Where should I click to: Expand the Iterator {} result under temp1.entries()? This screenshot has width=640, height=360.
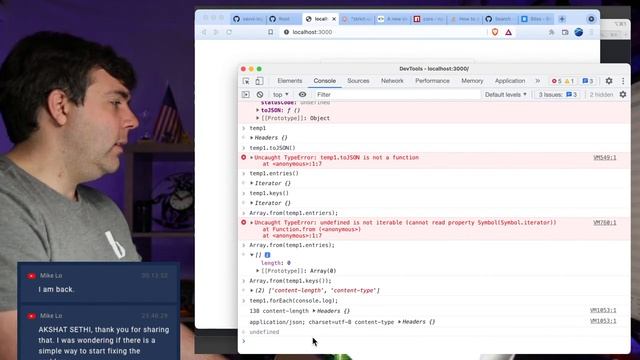tap(251, 183)
